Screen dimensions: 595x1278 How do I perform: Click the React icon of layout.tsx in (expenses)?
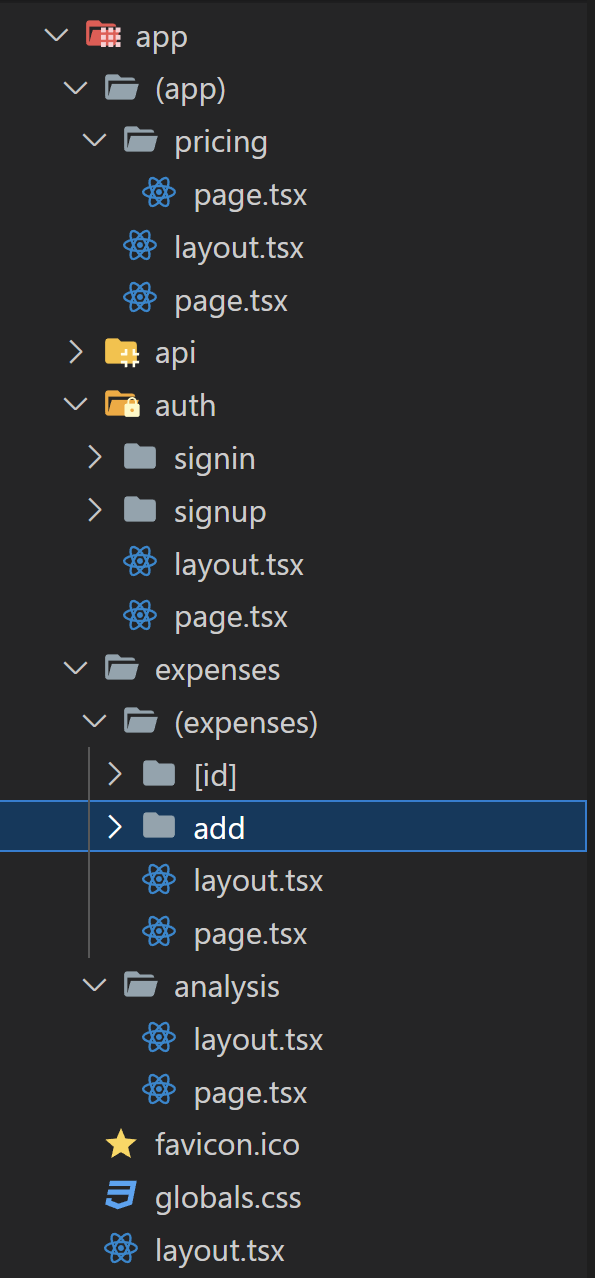point(159,880)
